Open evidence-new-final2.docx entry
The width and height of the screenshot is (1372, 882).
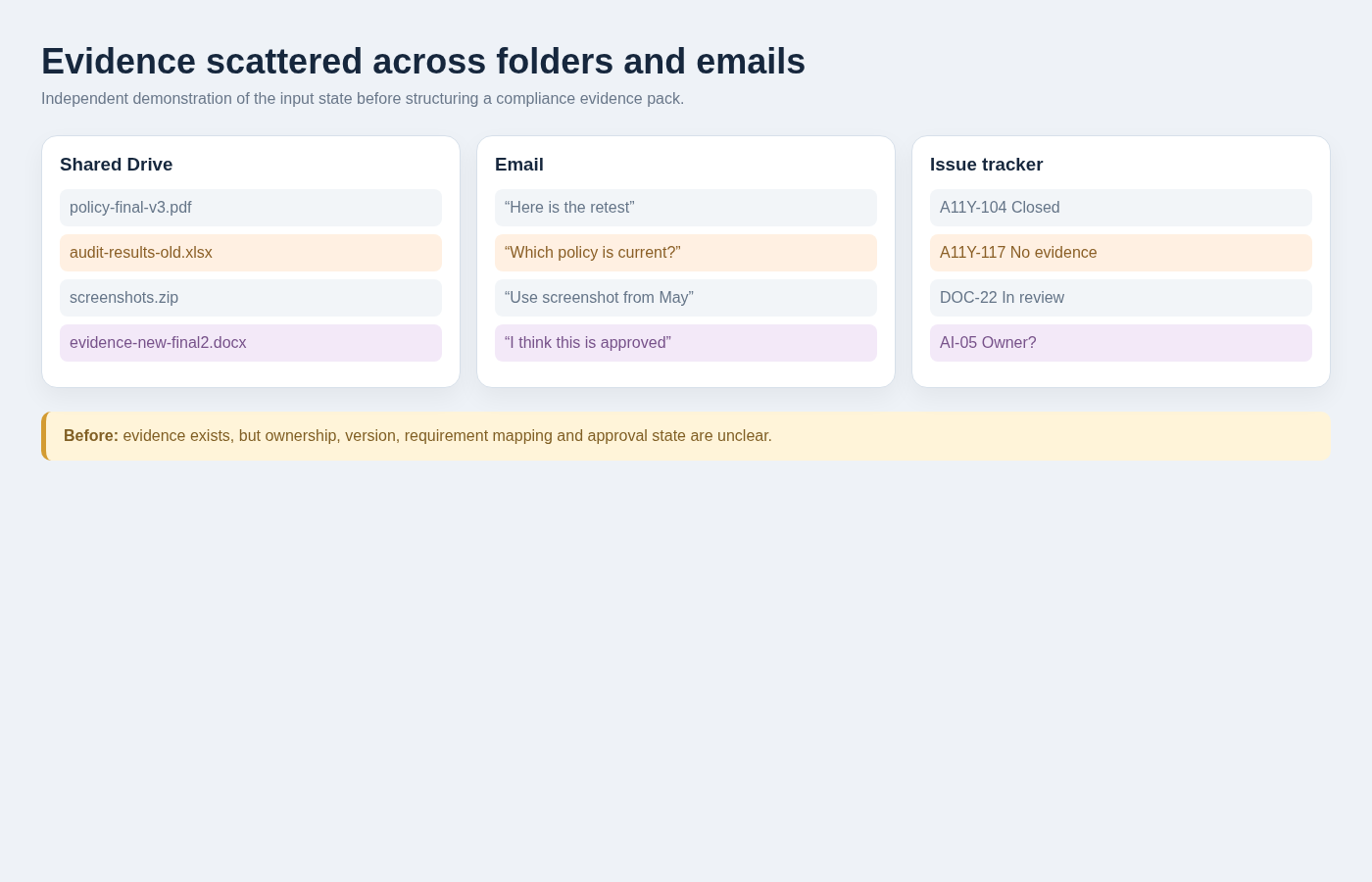coord(251,343)
